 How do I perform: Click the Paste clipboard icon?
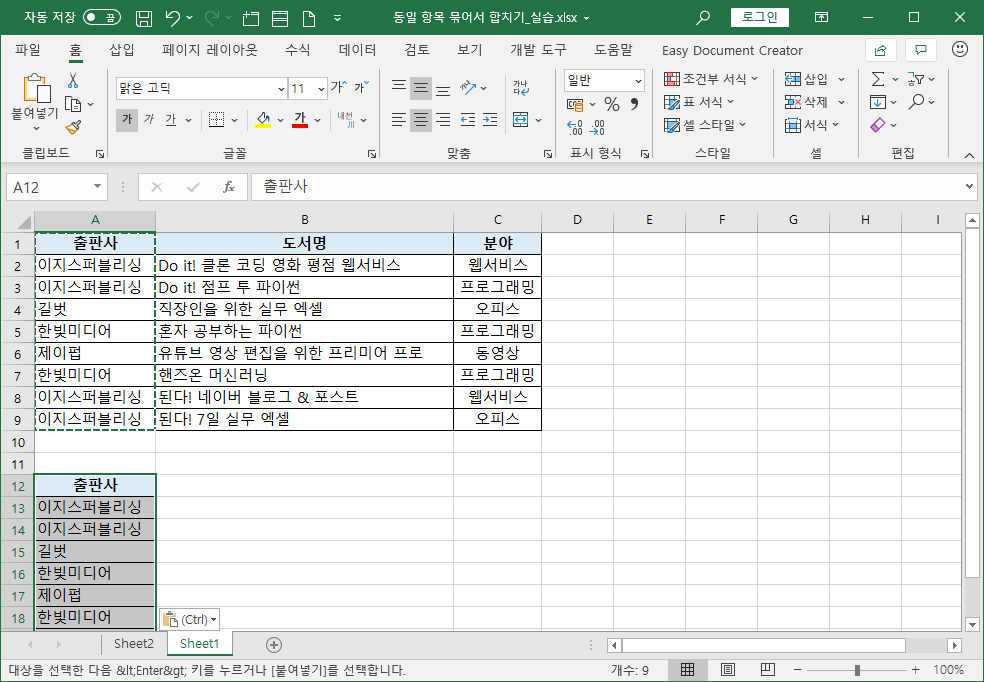tap(36, 88)
